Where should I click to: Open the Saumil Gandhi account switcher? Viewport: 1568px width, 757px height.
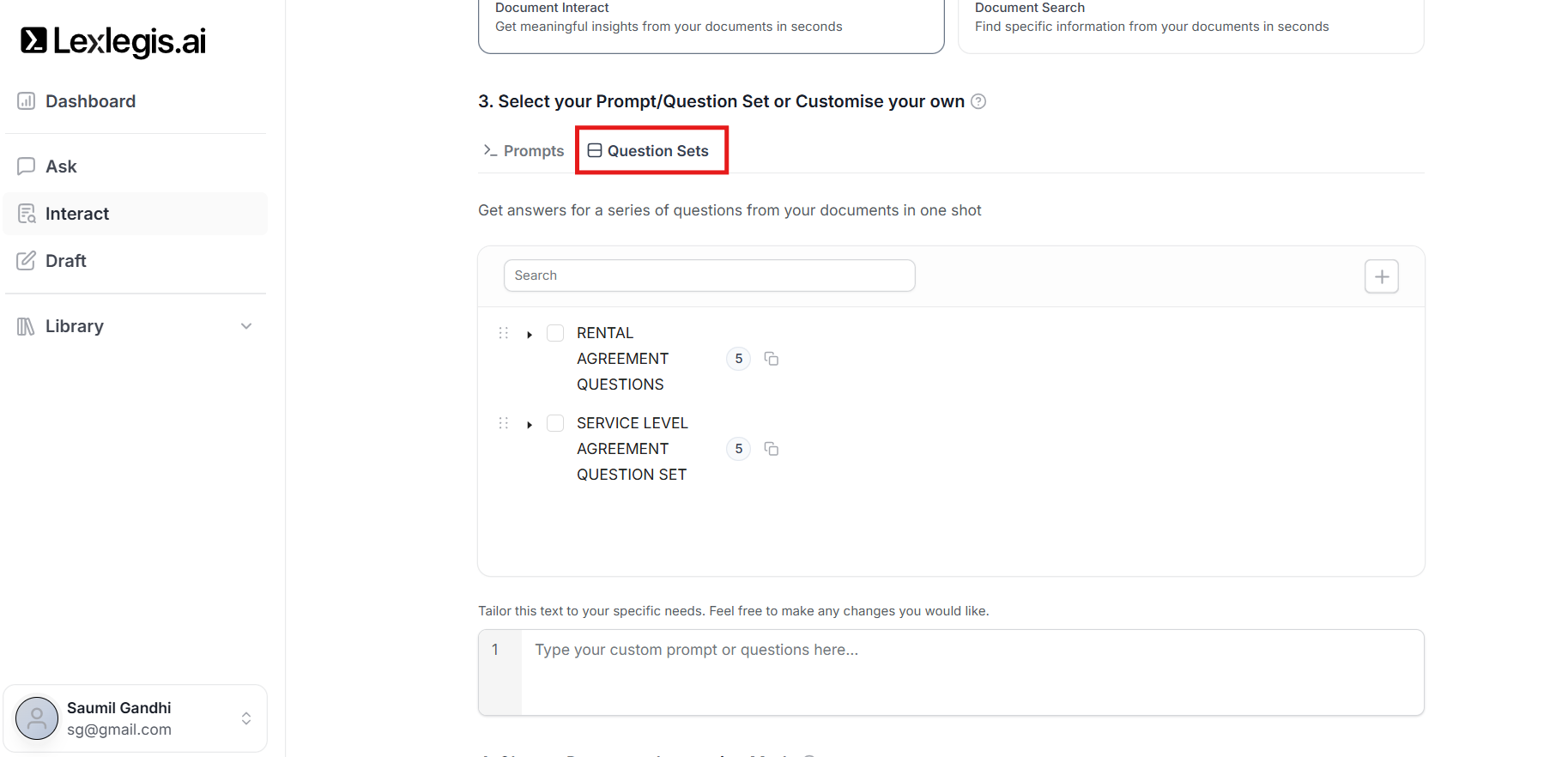pos(246,718)
